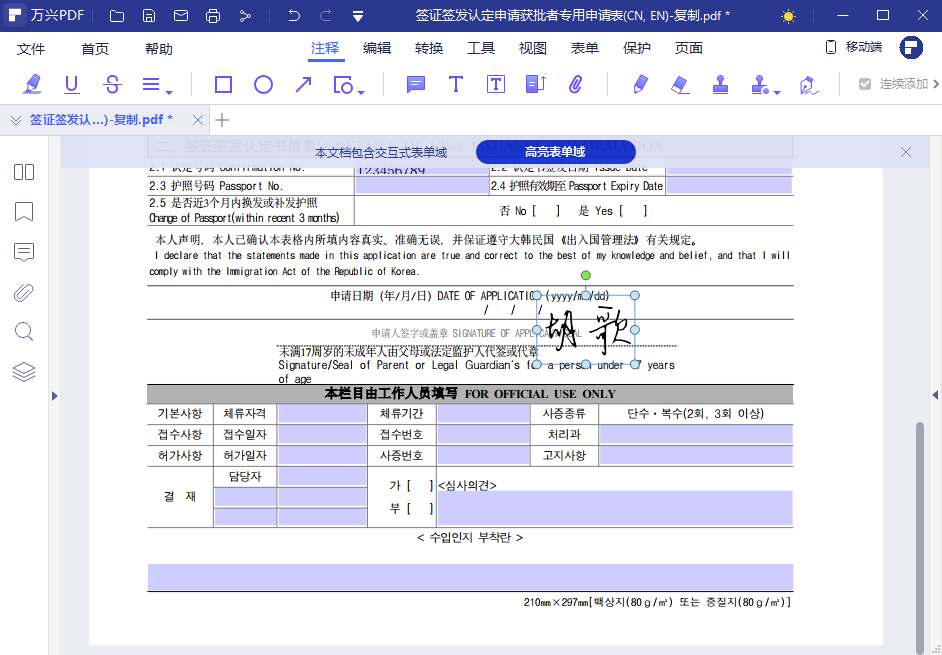Open the layers panel in sidebar
The height and width of the screenshot is (655, 942).
click(24, 372)
